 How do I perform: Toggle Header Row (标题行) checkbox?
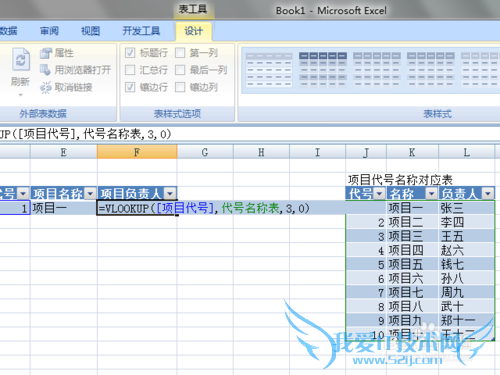pyautogui.click(x=130, y=53)
